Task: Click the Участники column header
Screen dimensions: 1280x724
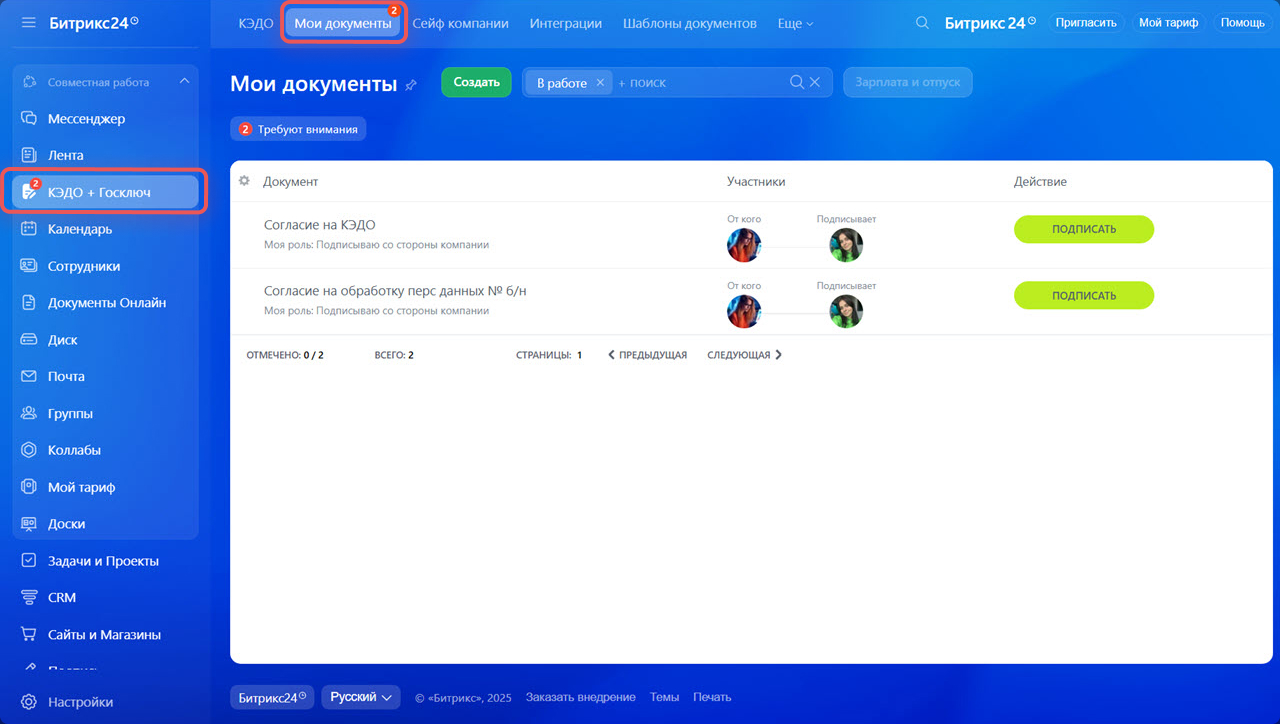Action: coord(756,182)
